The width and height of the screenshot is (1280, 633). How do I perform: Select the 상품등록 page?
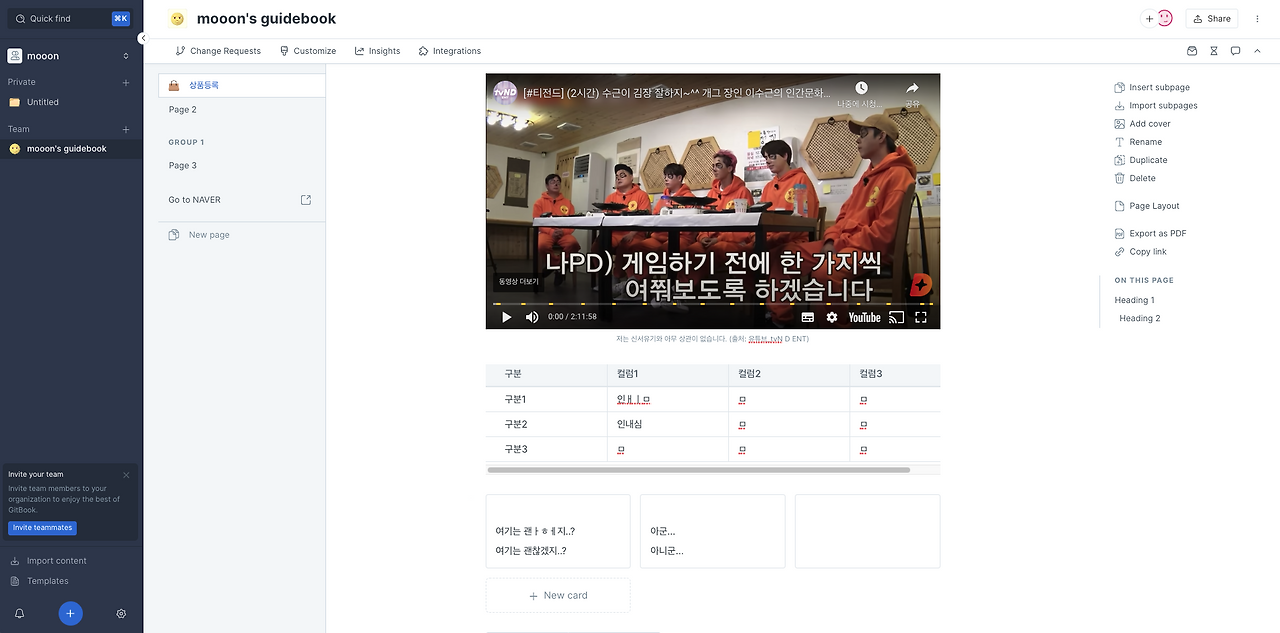pyautogui.click(x=242, y=85)
